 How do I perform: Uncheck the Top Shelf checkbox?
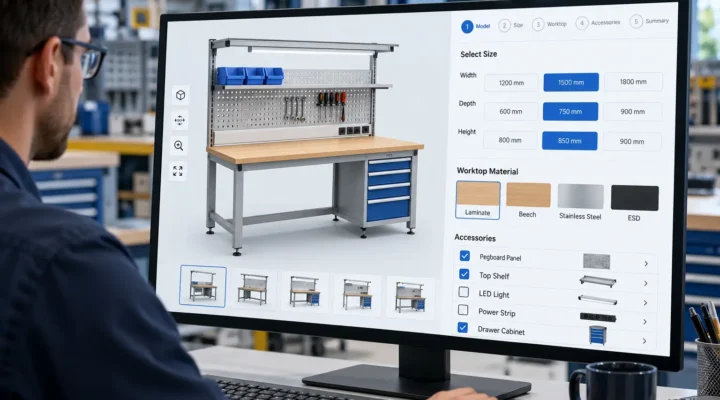[464, 274]
